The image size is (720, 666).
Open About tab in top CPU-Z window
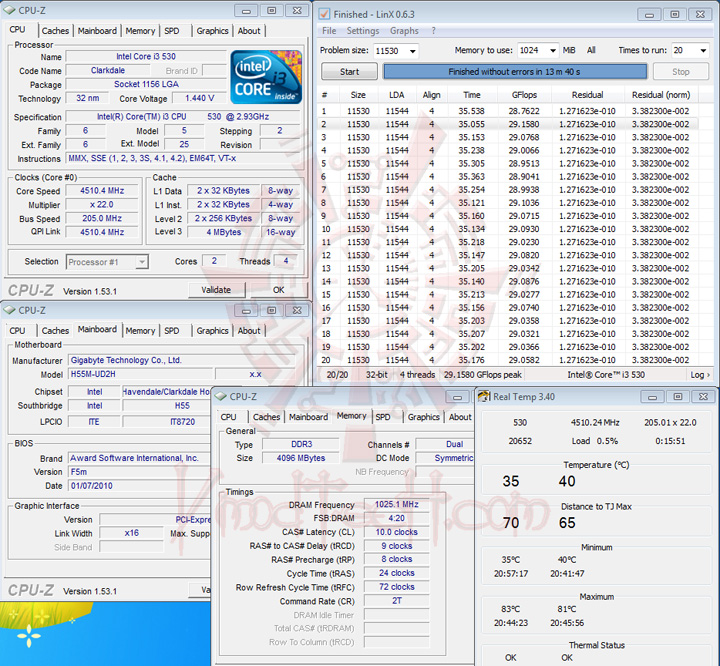pos(249,31)
